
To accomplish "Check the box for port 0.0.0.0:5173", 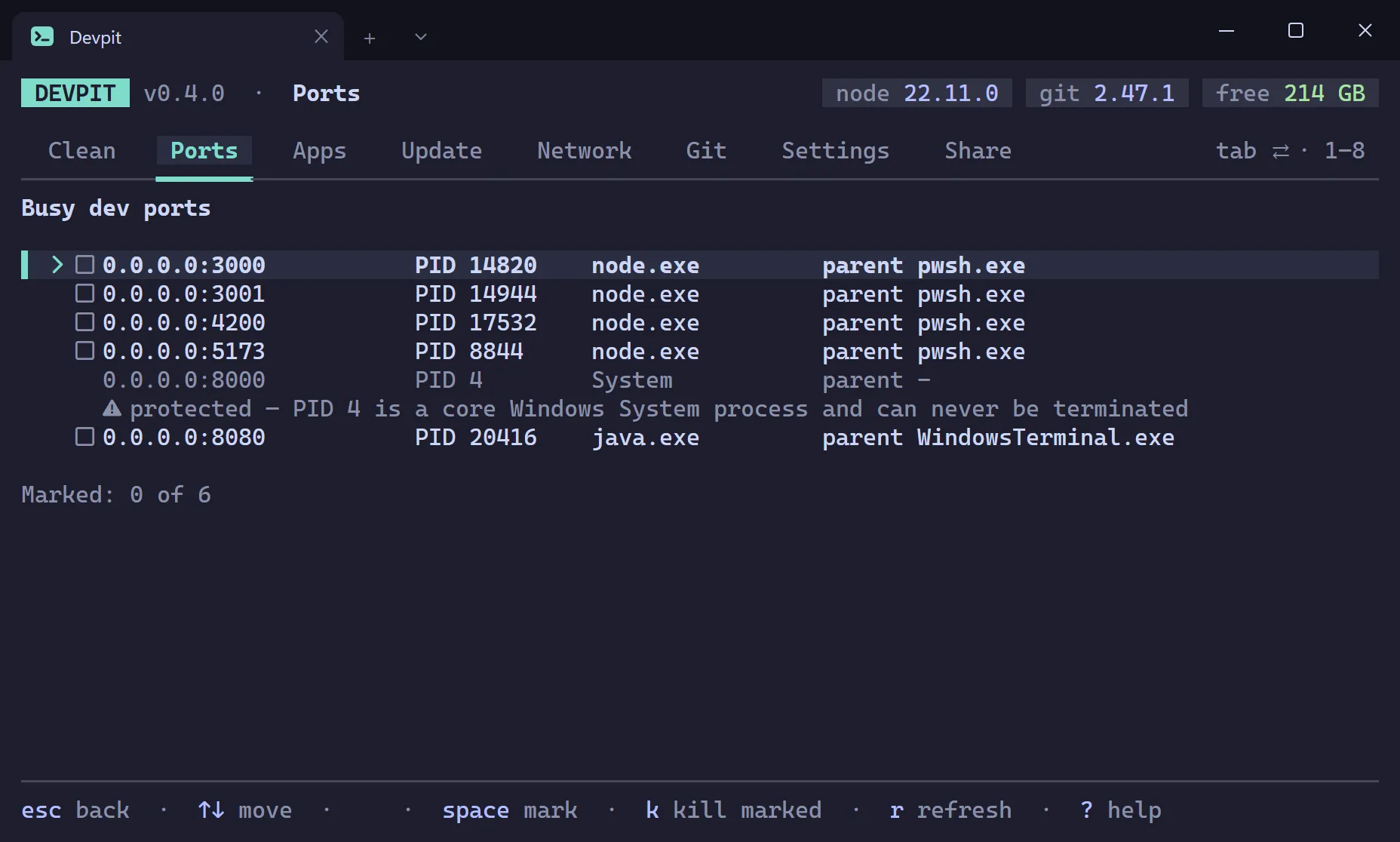I will (x=84, y=351).
